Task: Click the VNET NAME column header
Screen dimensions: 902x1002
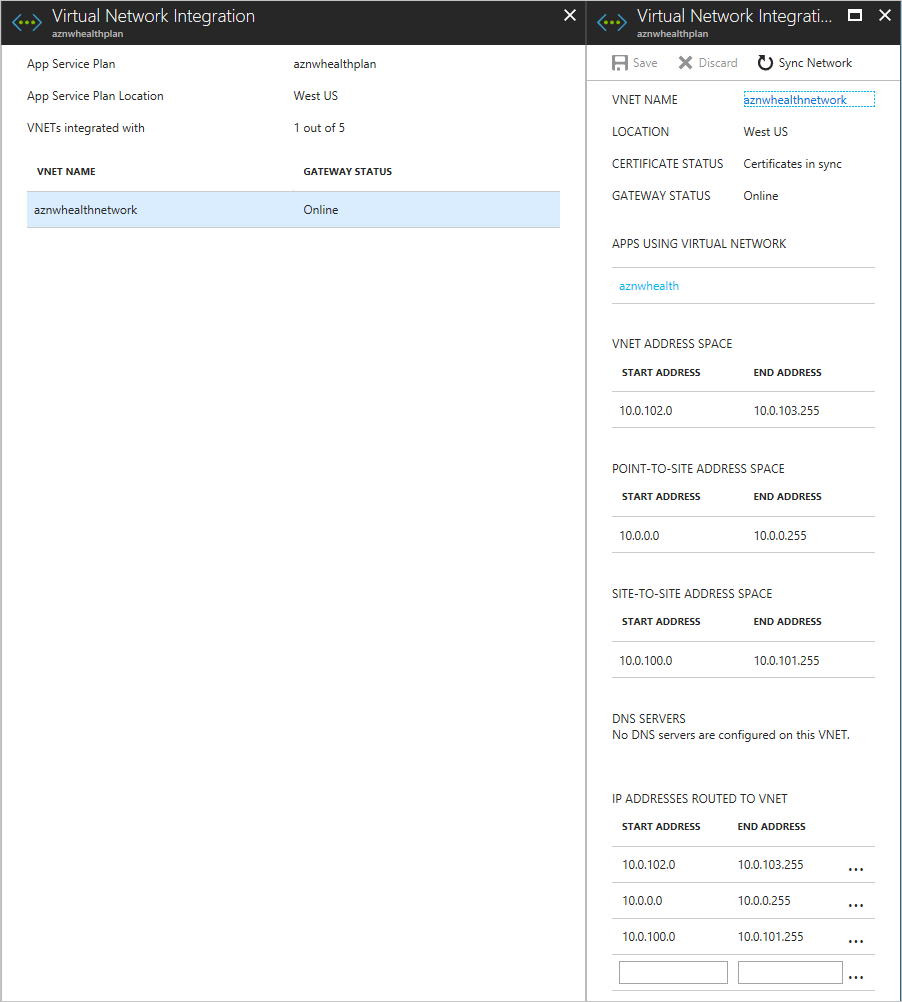Action: point(66,171)
